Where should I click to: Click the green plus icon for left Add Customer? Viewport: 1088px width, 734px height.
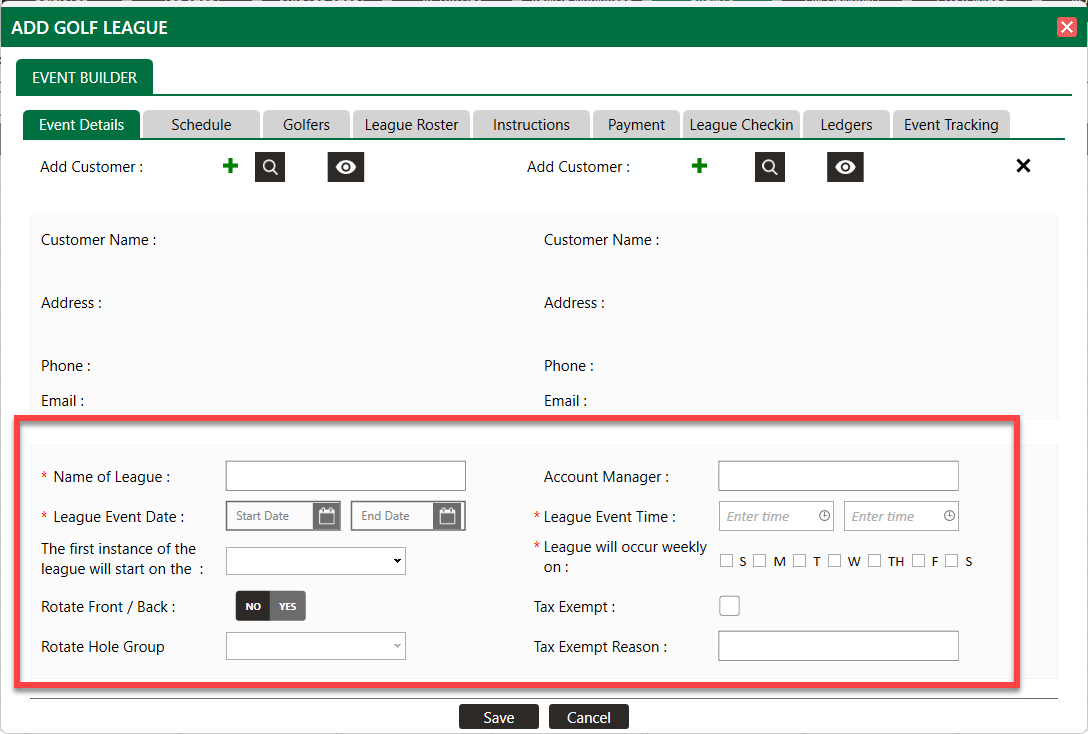point(230,166)
